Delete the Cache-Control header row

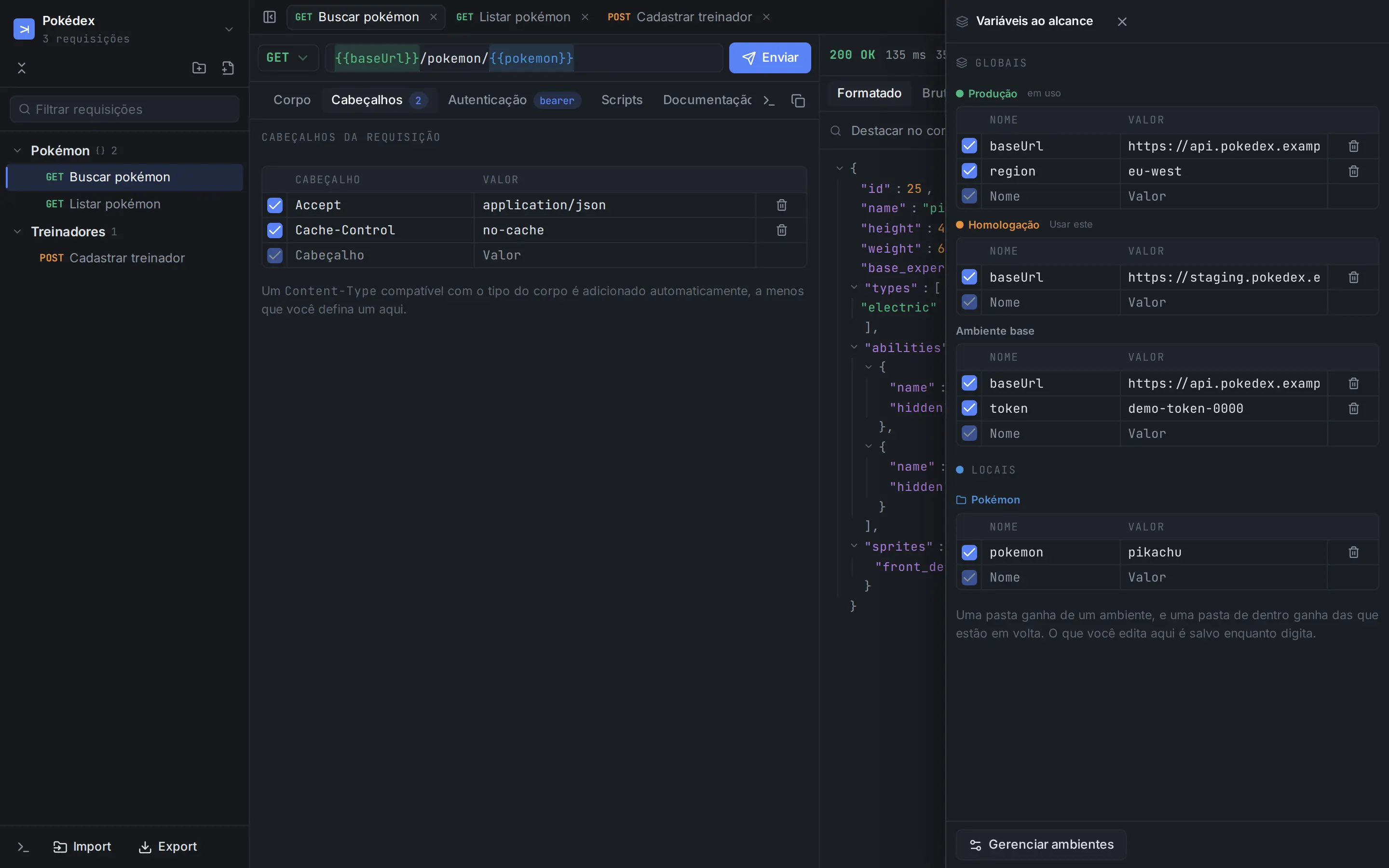[781, 230]
